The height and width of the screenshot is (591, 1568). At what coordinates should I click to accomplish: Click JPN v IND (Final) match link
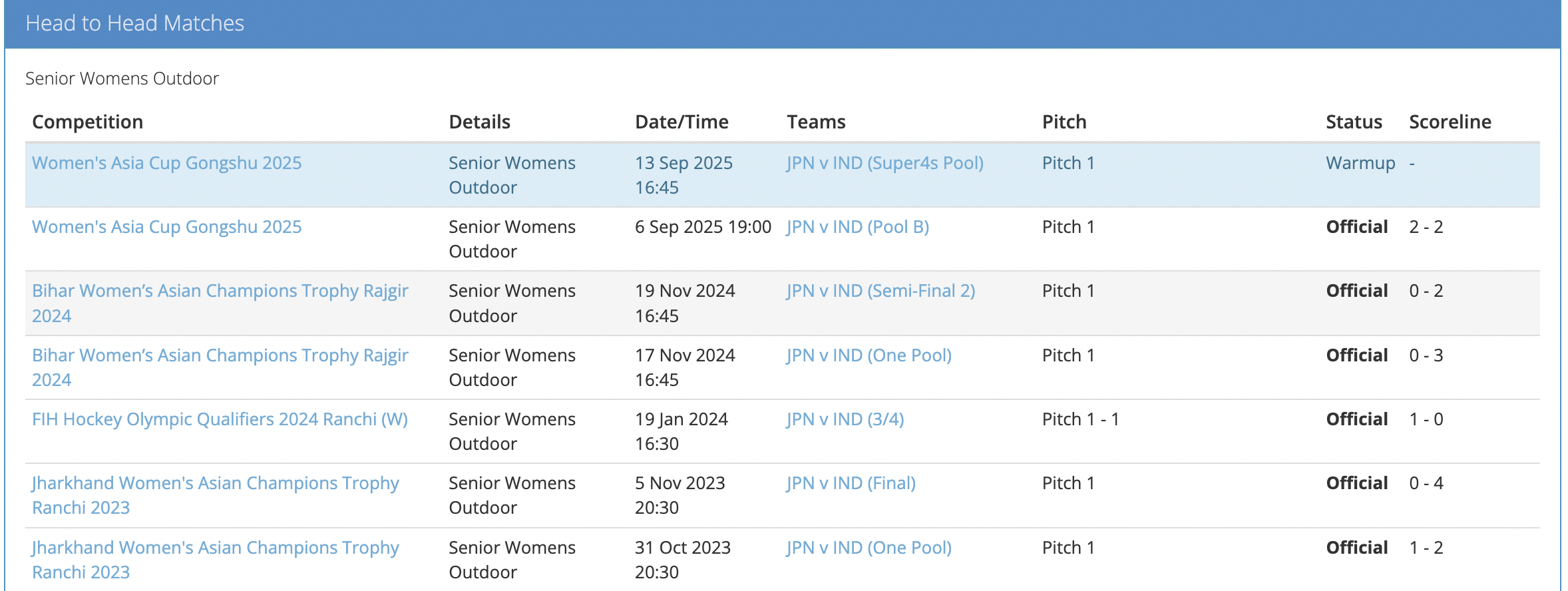pos(851,483)
